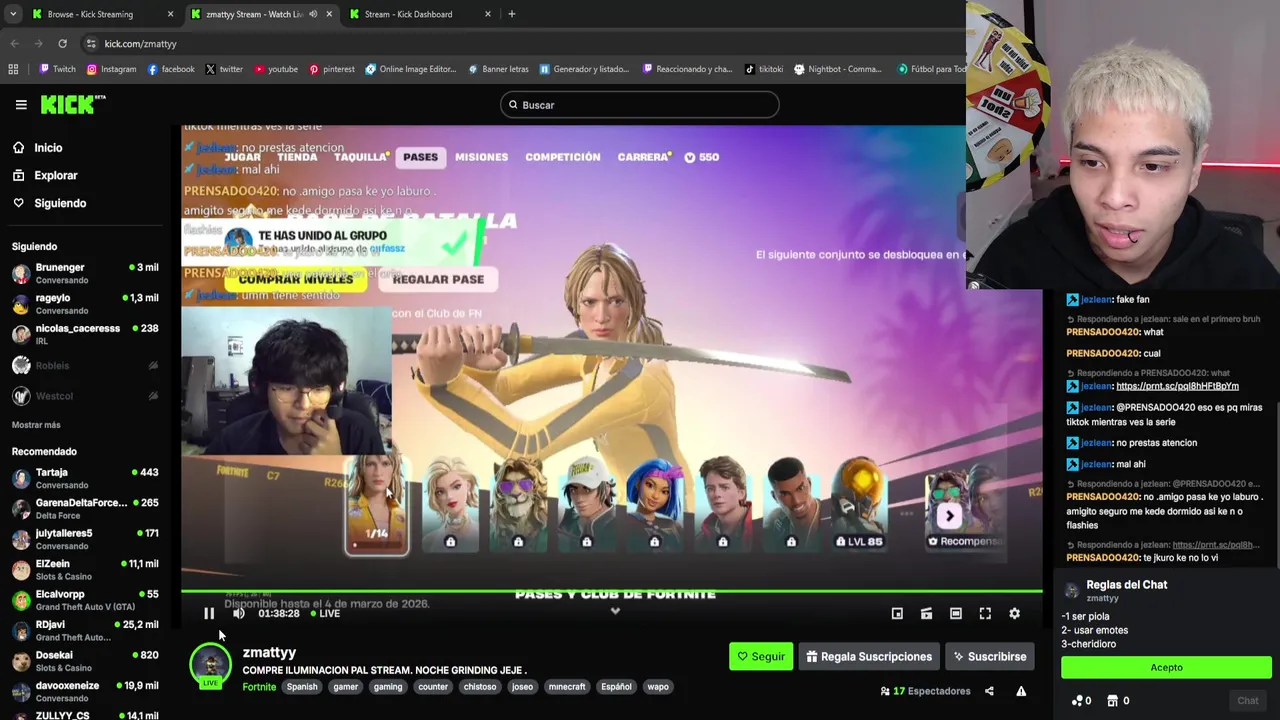Toggle theater mode in the player

coord(956,613)
